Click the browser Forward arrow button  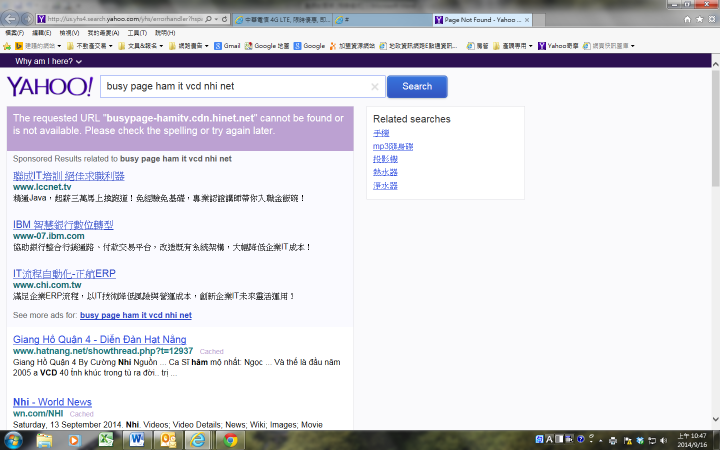click(27, 19)
